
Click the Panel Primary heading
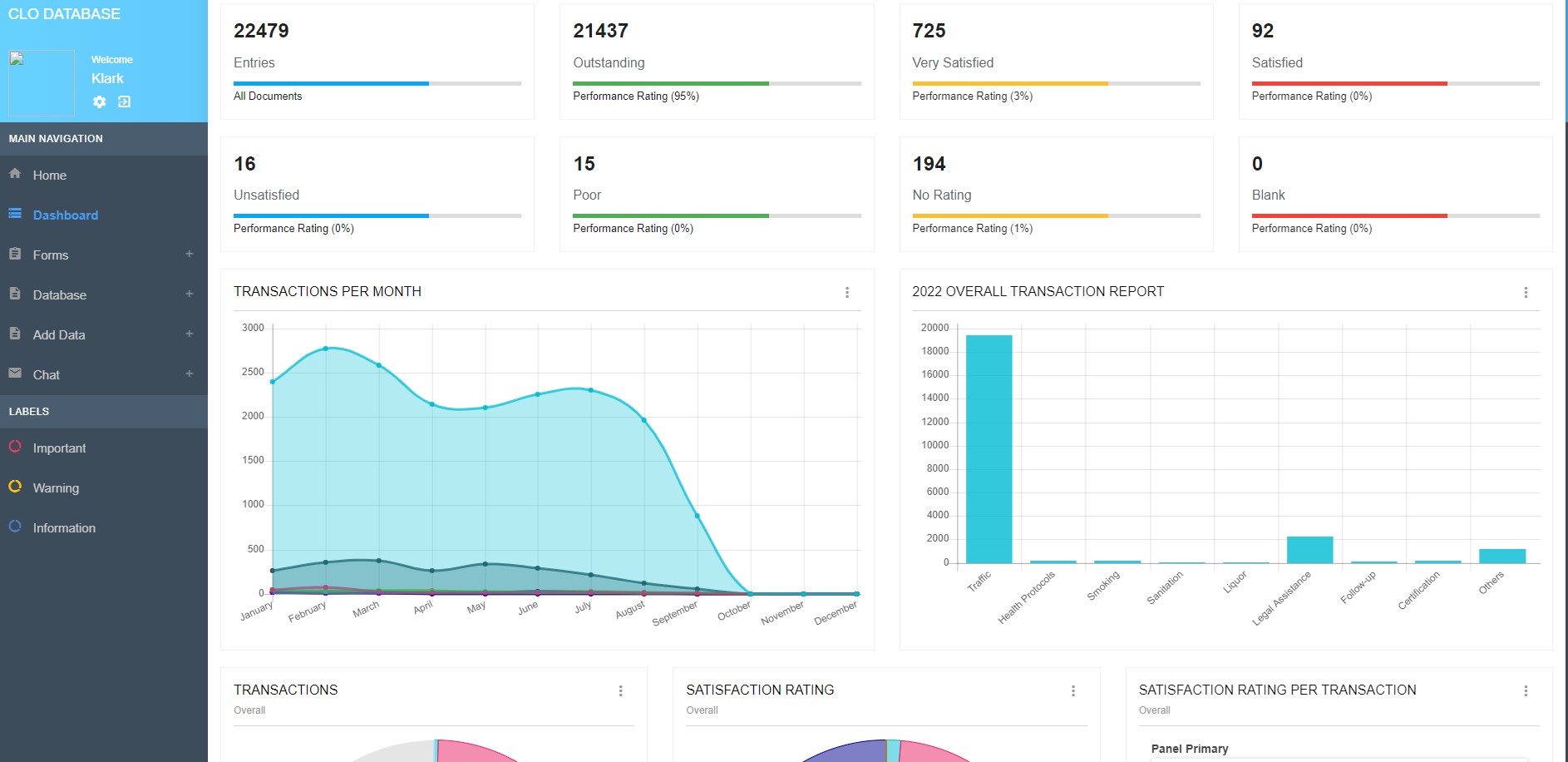[x=1190, y=749]
